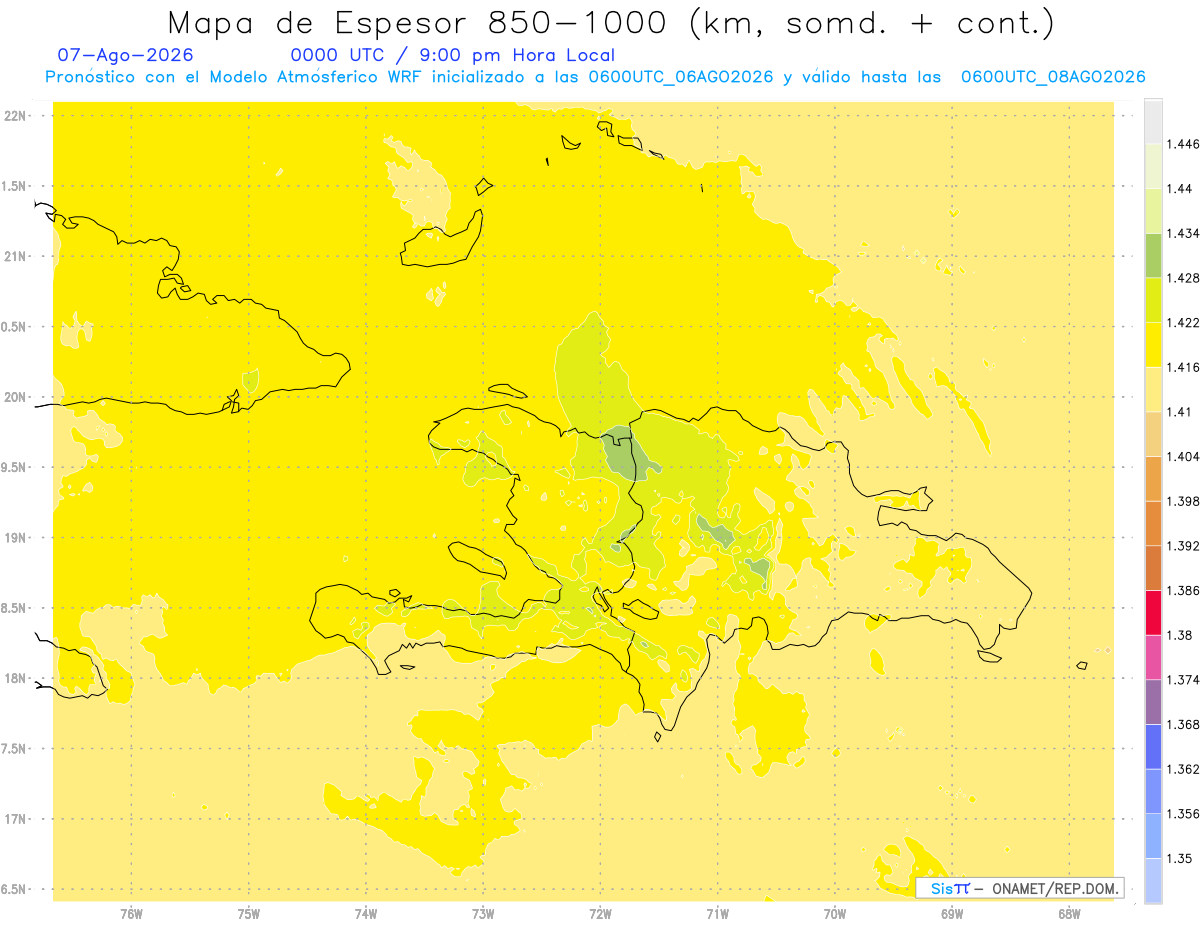Screen dimensions: 1200x927
Task: Click the '76W' longitude axis label
Action: 131,914
